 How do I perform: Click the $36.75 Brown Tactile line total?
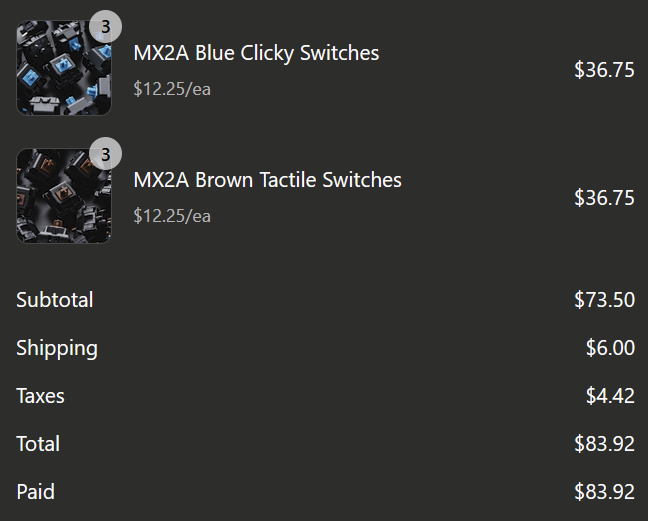click(x=604, y=198)
